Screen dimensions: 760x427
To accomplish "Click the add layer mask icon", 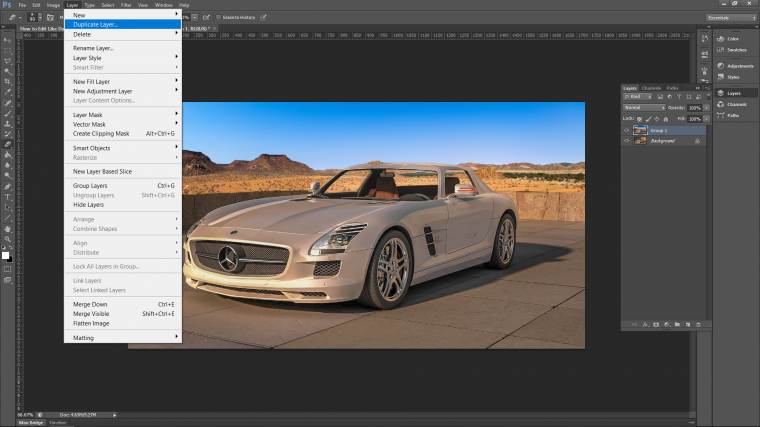I will tap(656, 325).
